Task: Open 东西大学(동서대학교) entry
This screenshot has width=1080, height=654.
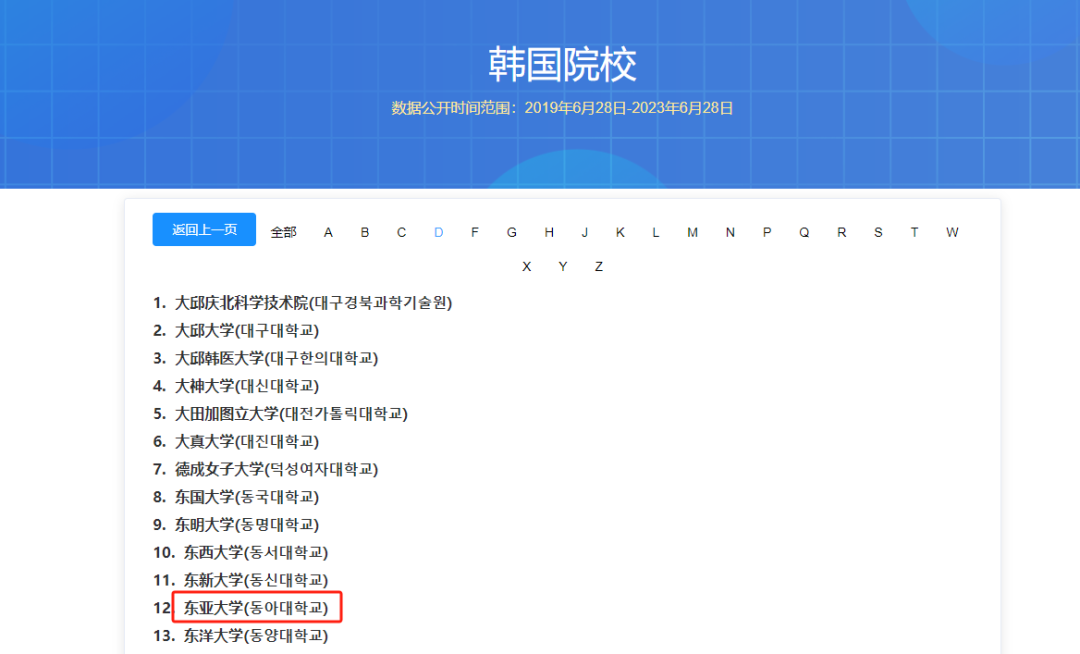Action: click(256, 552)
